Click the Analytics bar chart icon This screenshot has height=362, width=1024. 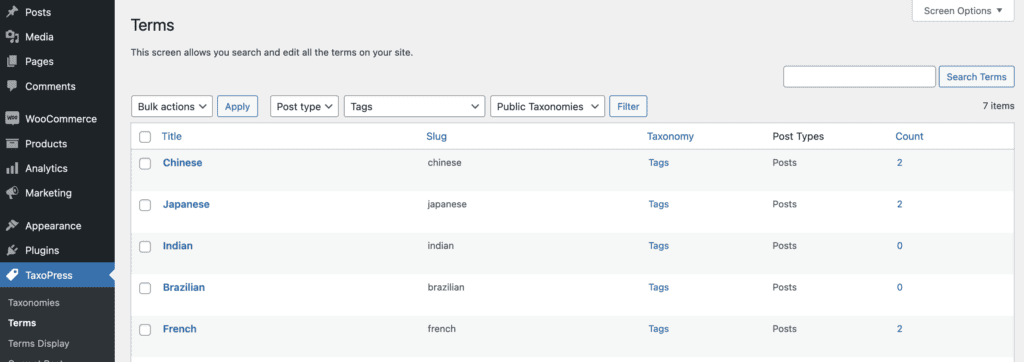coord(12,169)
